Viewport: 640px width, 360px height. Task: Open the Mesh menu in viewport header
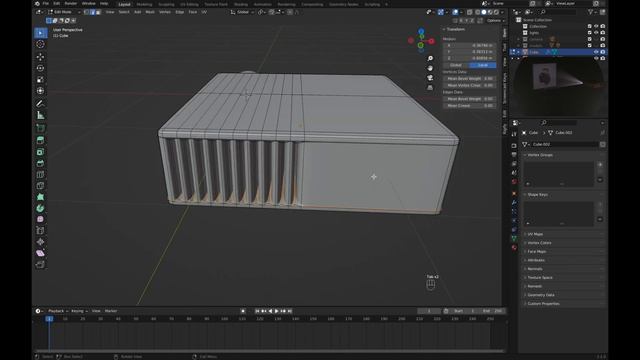click(x=150, y=12)
